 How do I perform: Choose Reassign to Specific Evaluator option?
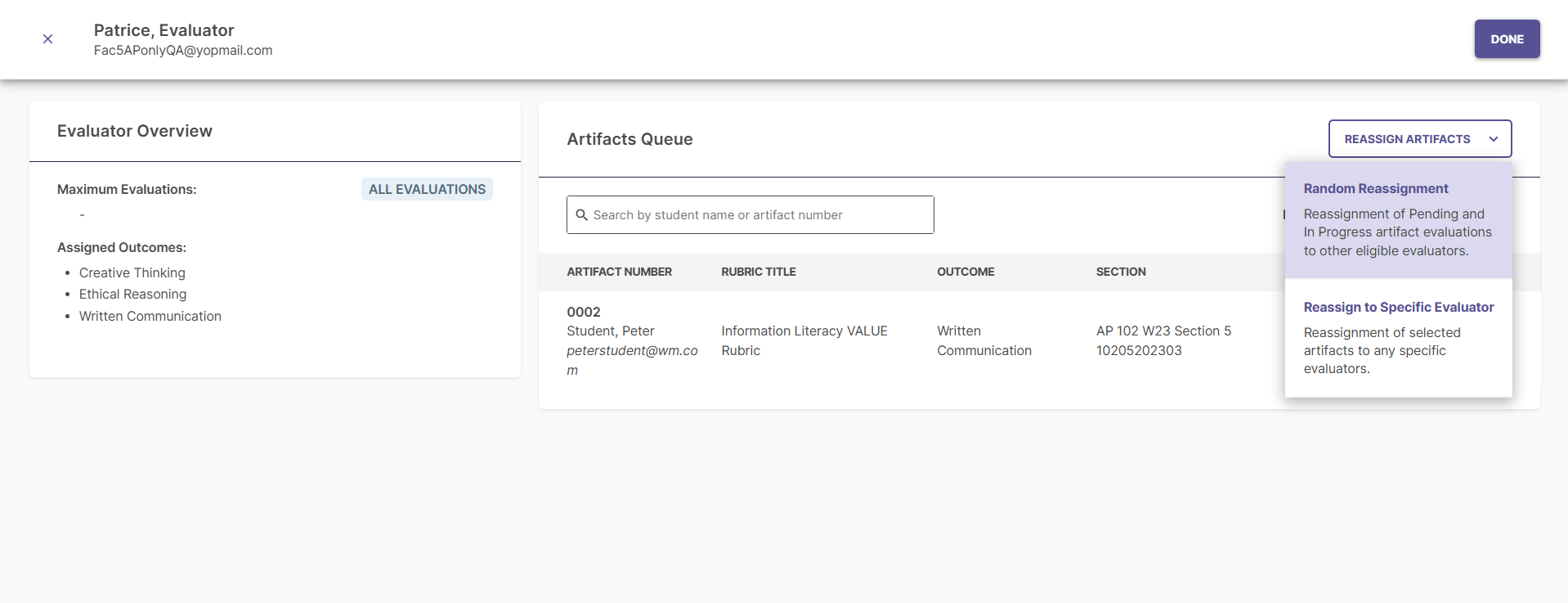click(1399, 337)
